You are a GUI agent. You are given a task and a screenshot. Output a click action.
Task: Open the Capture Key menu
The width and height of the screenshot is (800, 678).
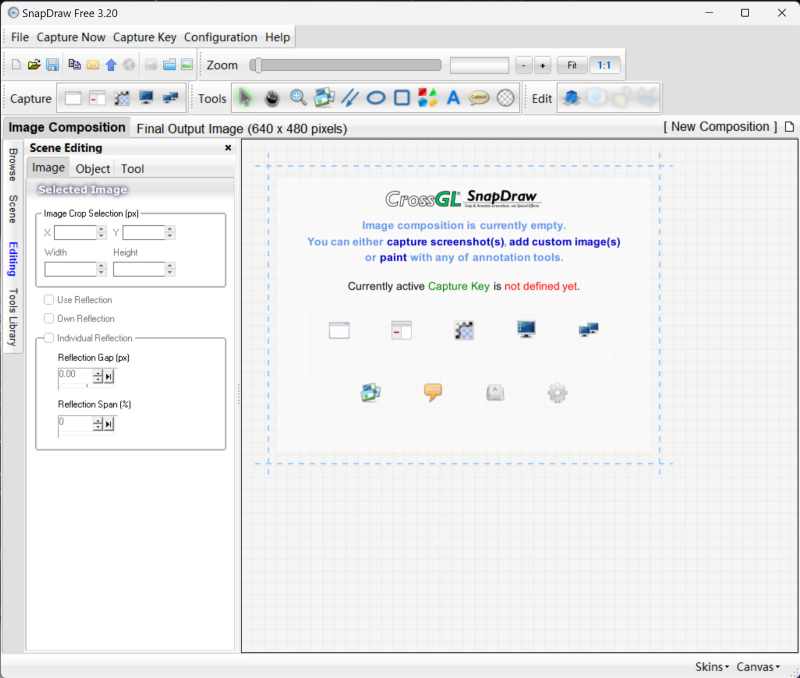tap(144, 37)
